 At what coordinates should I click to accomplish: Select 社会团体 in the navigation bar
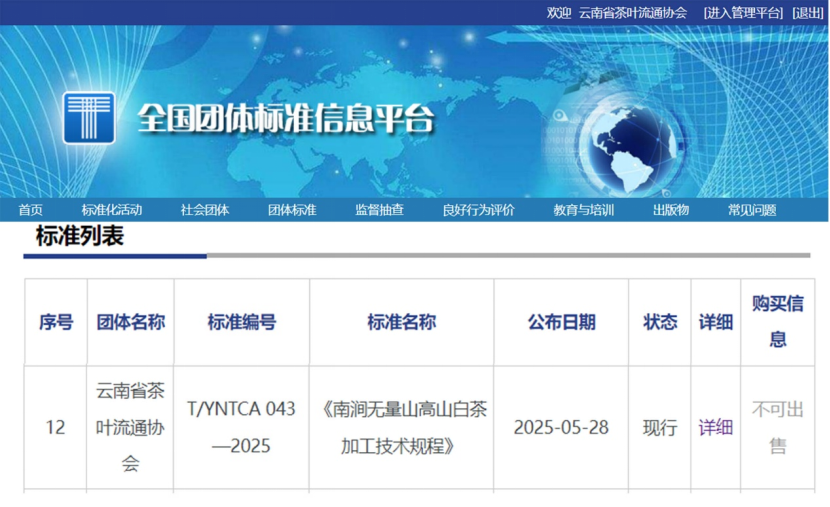click(205, 210)
